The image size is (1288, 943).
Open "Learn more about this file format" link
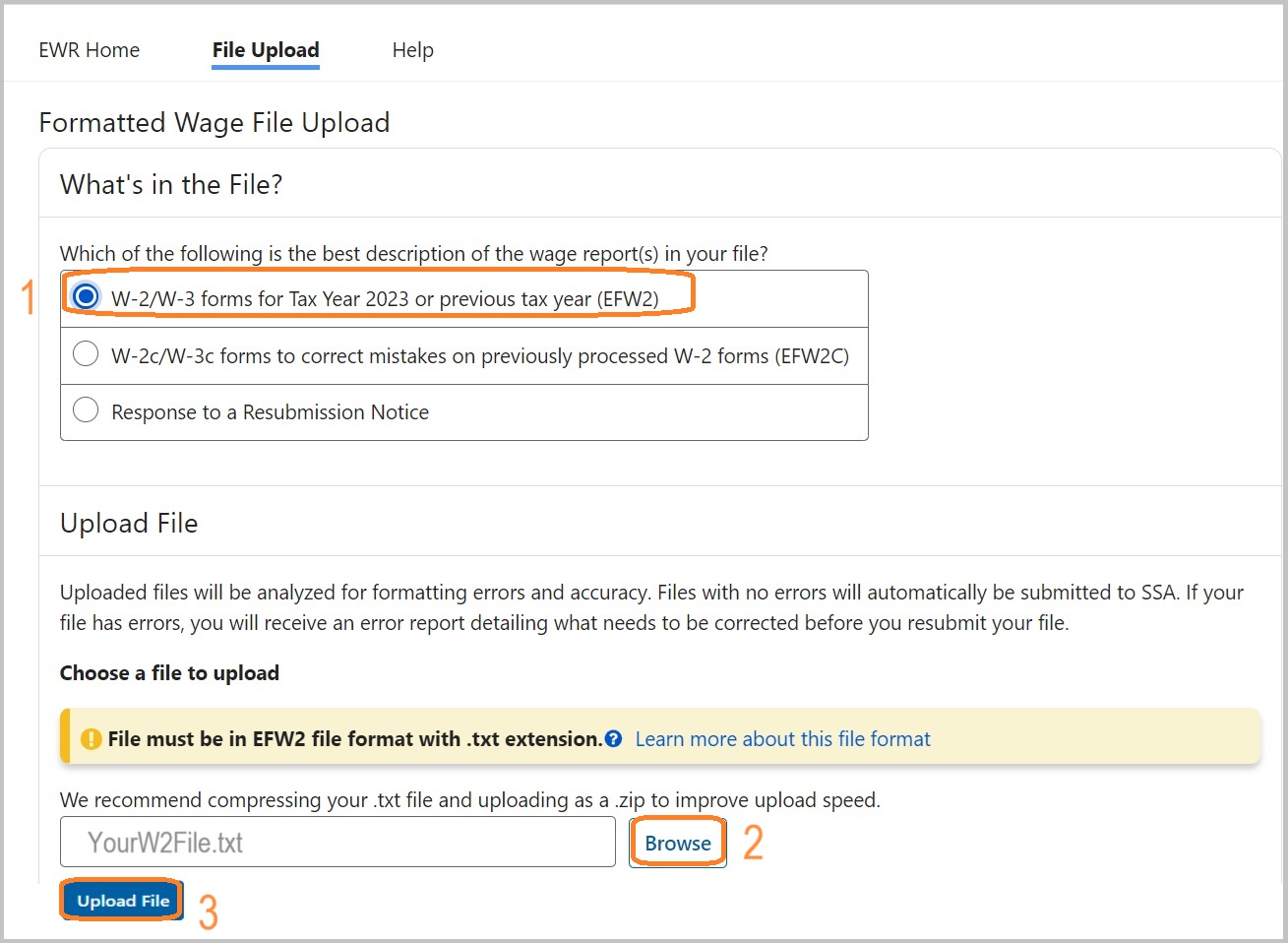coord(782,738)
